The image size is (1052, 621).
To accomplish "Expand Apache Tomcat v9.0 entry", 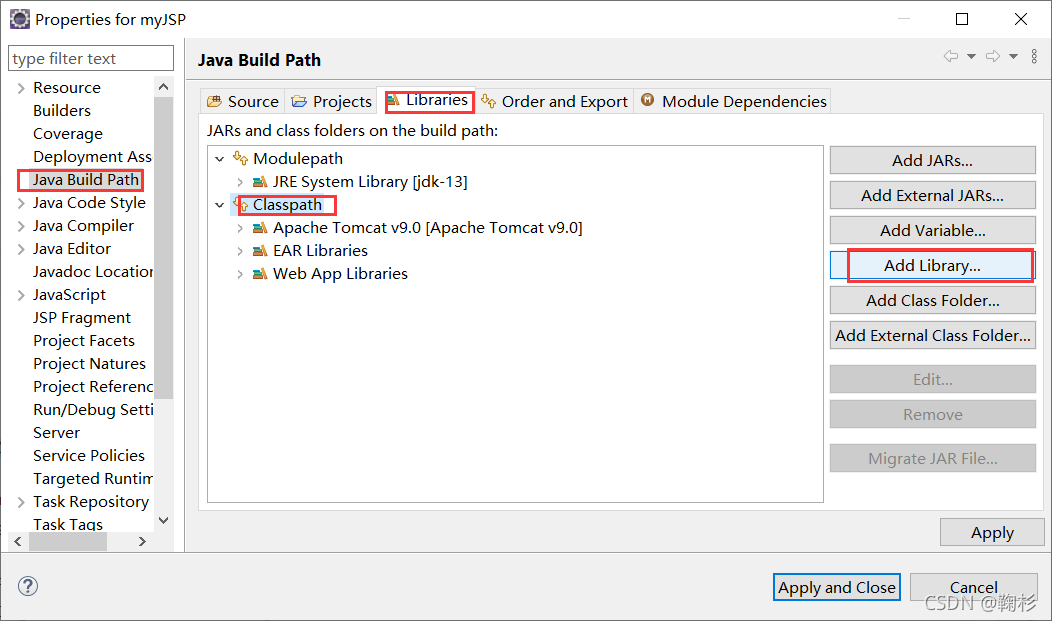I will (240, 228).
